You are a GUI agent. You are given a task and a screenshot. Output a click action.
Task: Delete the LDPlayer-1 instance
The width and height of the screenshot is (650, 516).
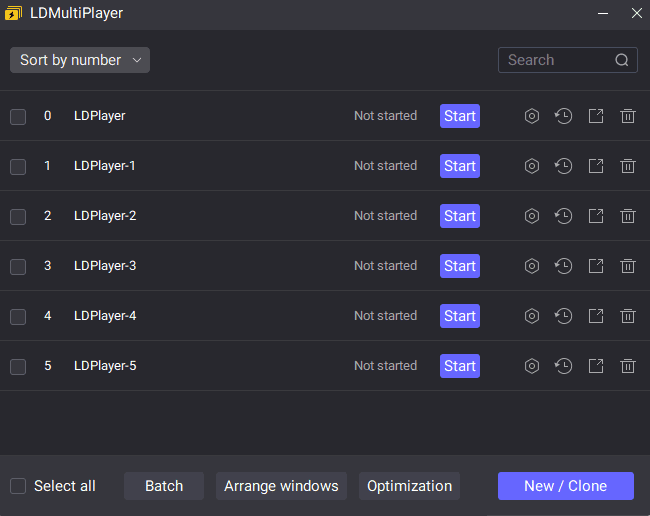[628, 166]
